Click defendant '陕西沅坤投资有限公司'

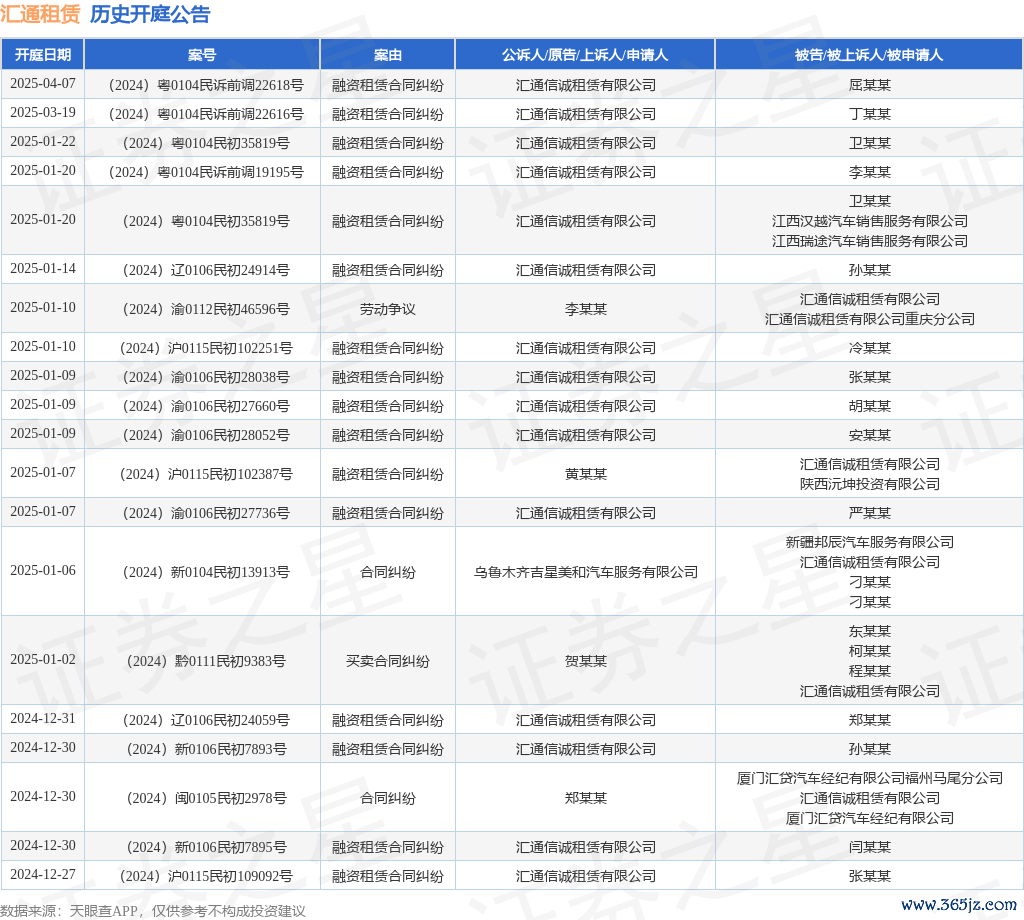pos(870,484)
